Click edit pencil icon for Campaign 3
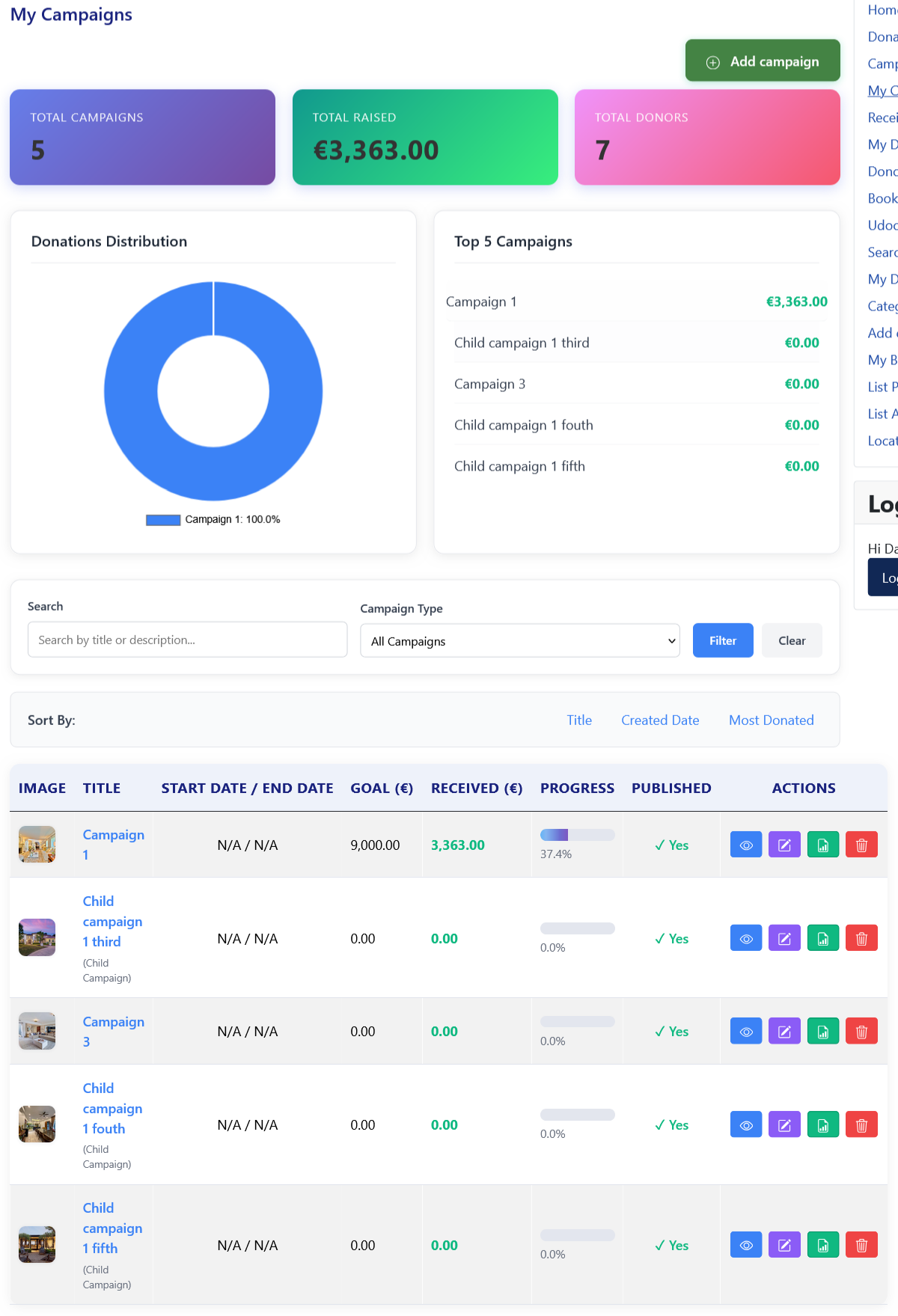 pyautogui.click(x=784, y=1032)
